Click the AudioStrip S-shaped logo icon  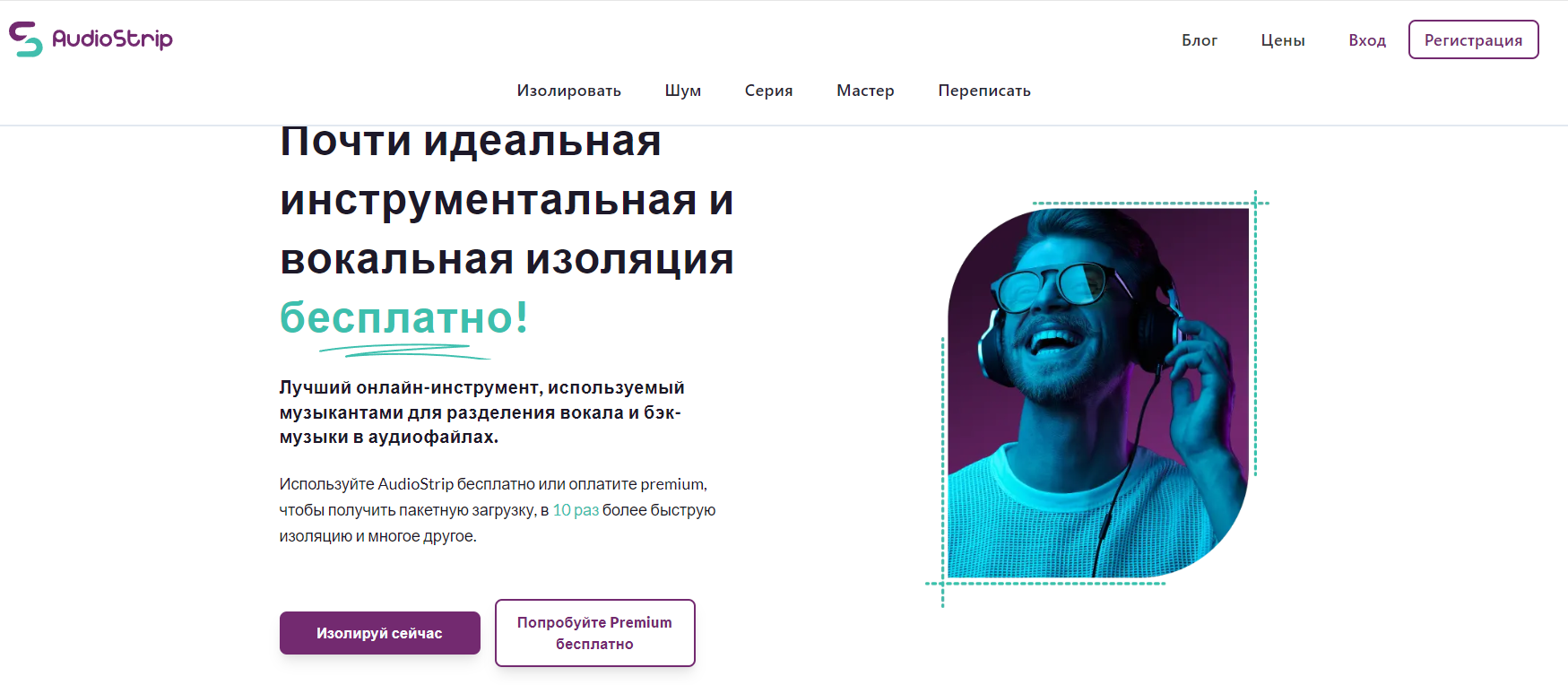[25, 39]
